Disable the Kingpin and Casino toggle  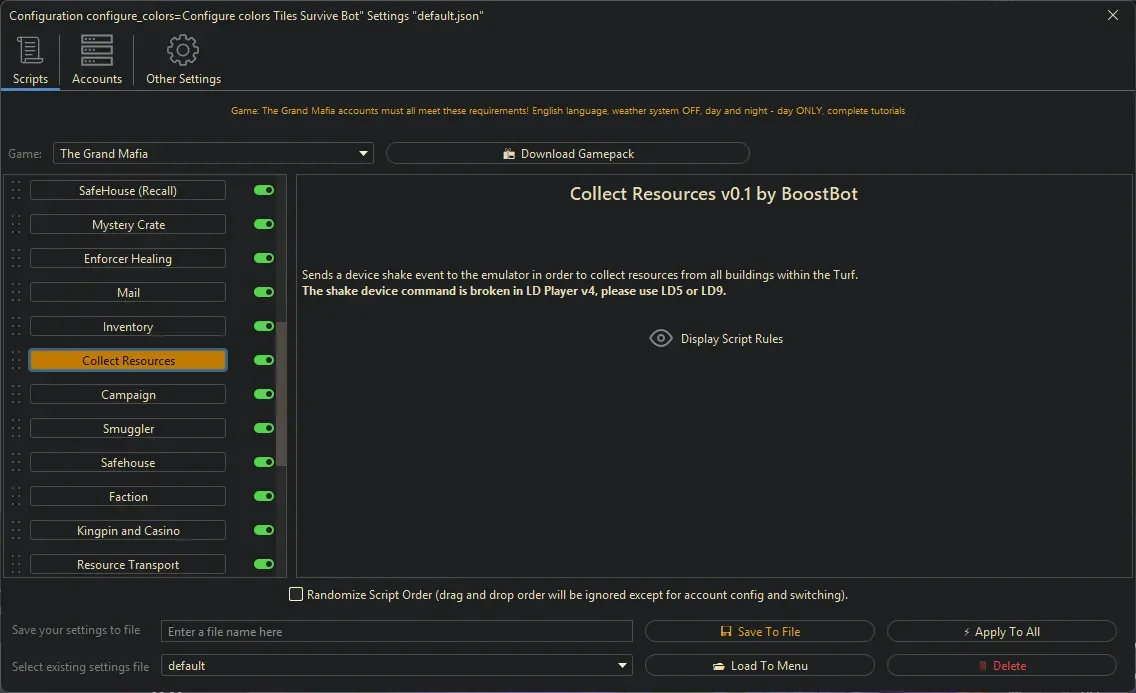pyautogui.click(x=264, y=530)
